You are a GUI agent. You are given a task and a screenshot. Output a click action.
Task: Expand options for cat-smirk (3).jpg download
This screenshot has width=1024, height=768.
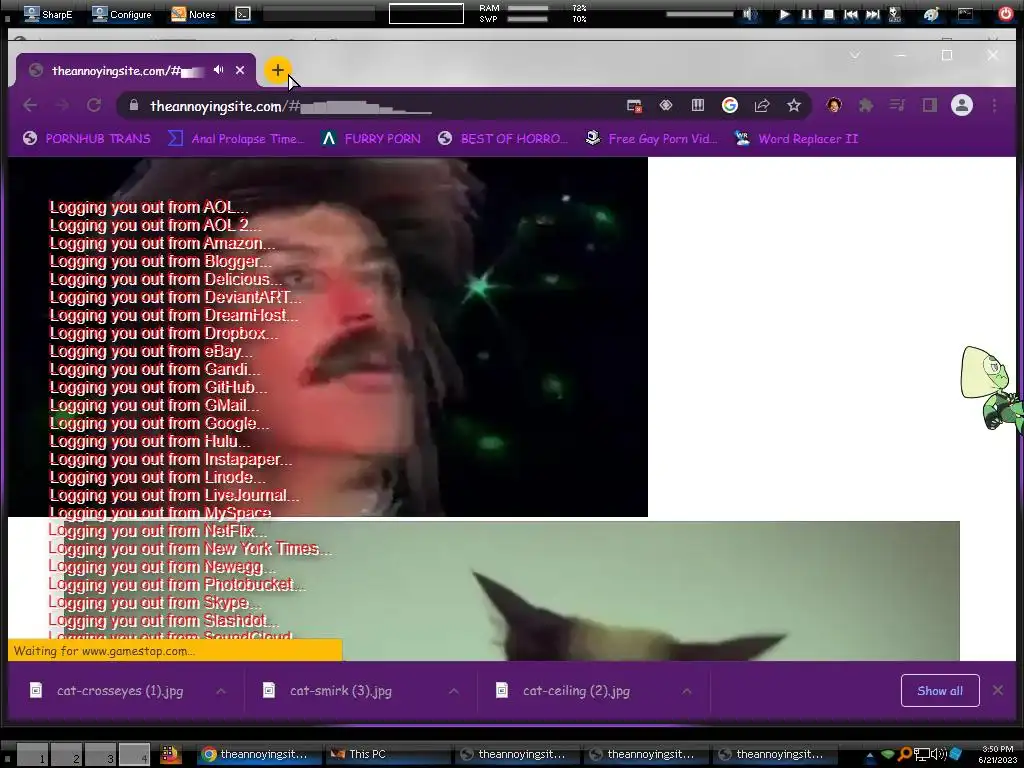tap(454, 691)
